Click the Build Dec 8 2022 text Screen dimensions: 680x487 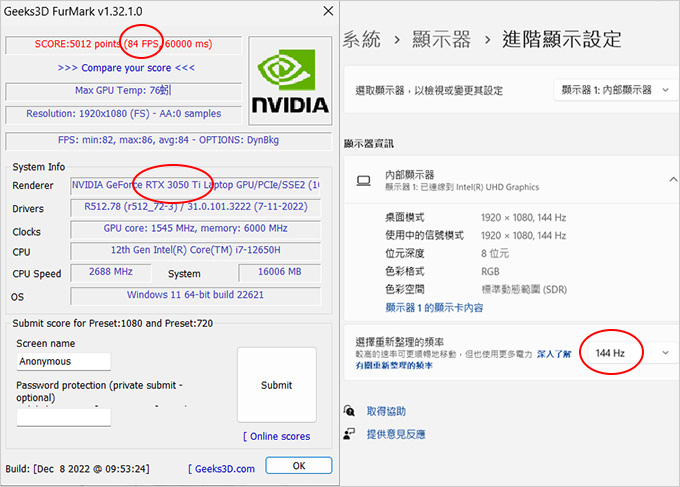tap(77, 469)
